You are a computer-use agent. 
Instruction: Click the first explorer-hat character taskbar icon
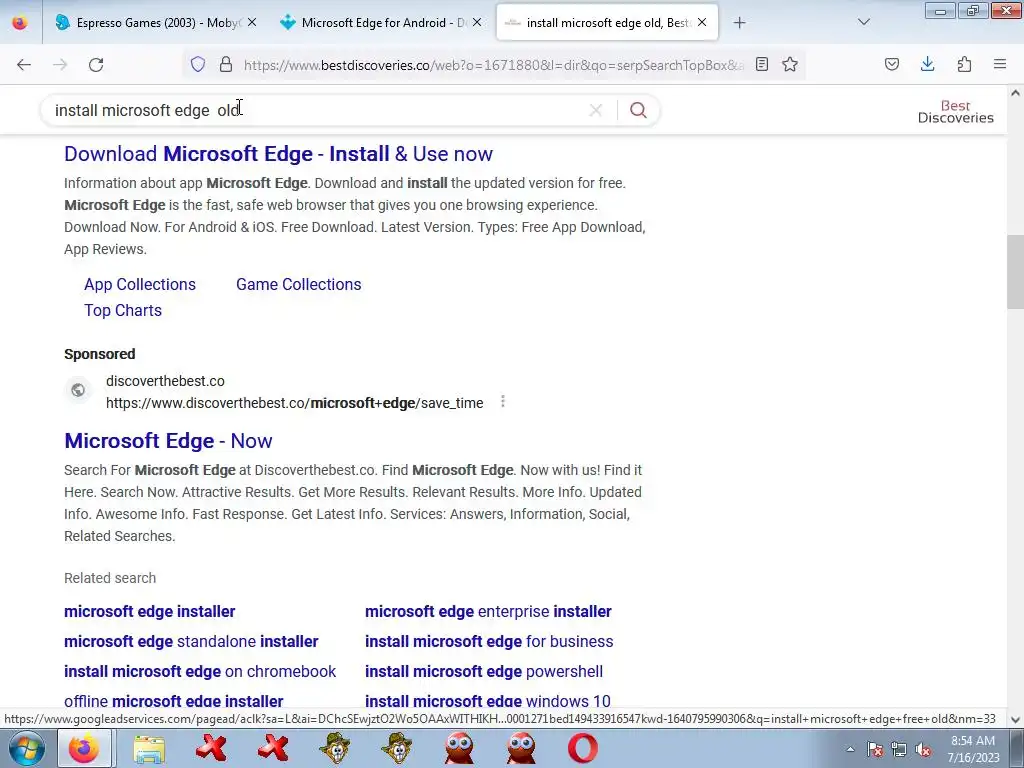click(334, 748)
